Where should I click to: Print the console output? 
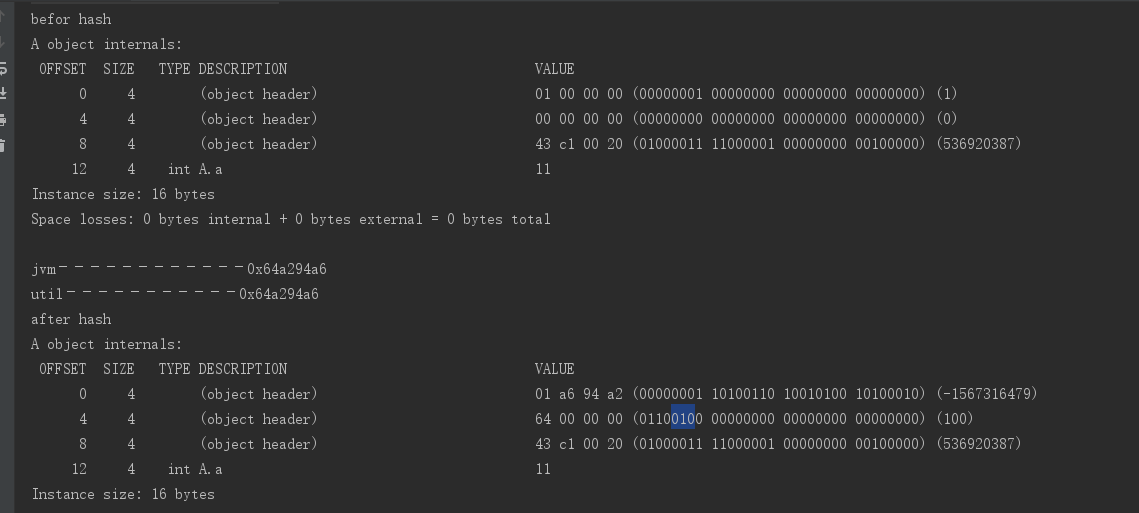click(3, 119)
